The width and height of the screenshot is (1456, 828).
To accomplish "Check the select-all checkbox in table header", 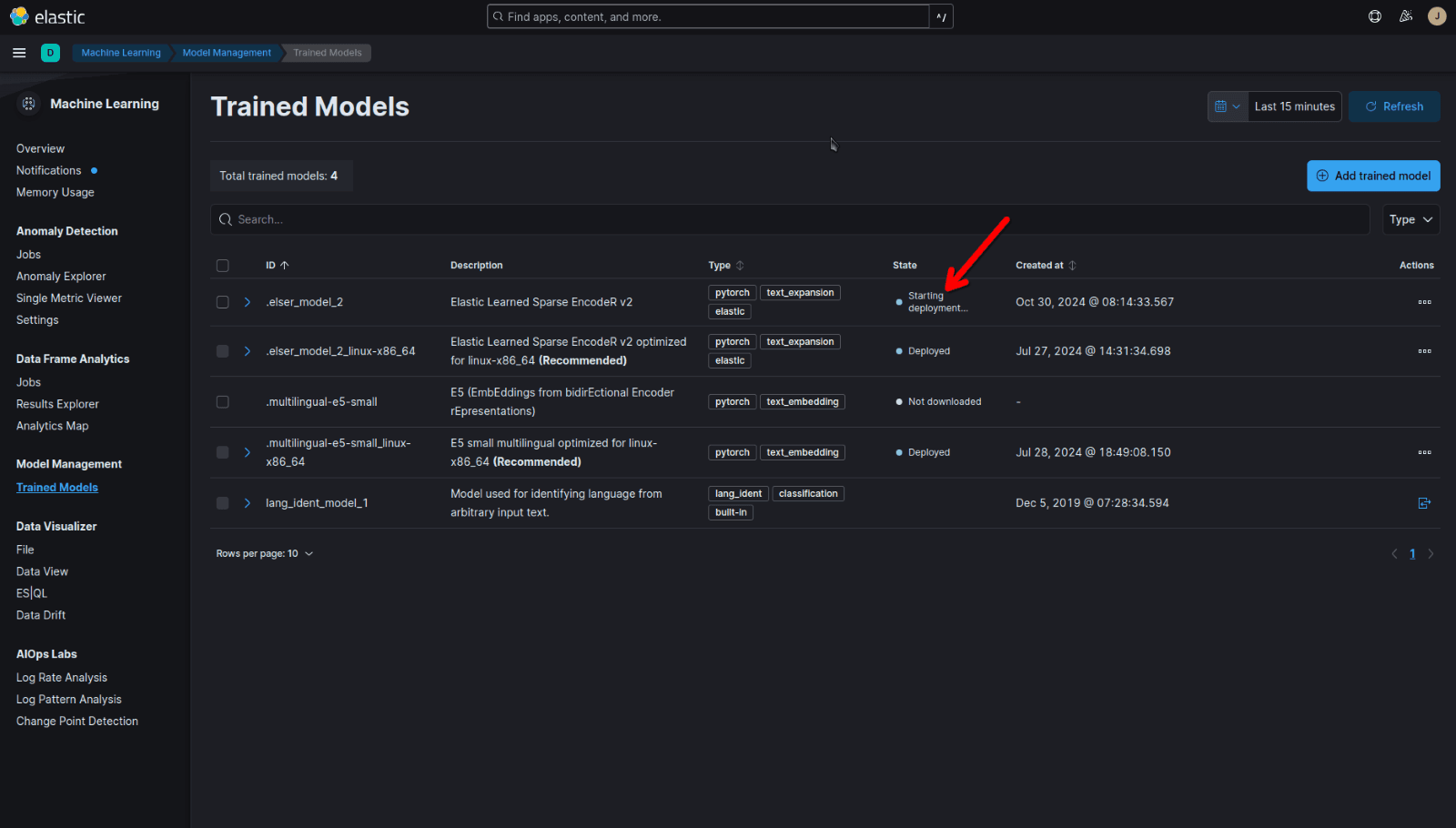I will (222, 265).
